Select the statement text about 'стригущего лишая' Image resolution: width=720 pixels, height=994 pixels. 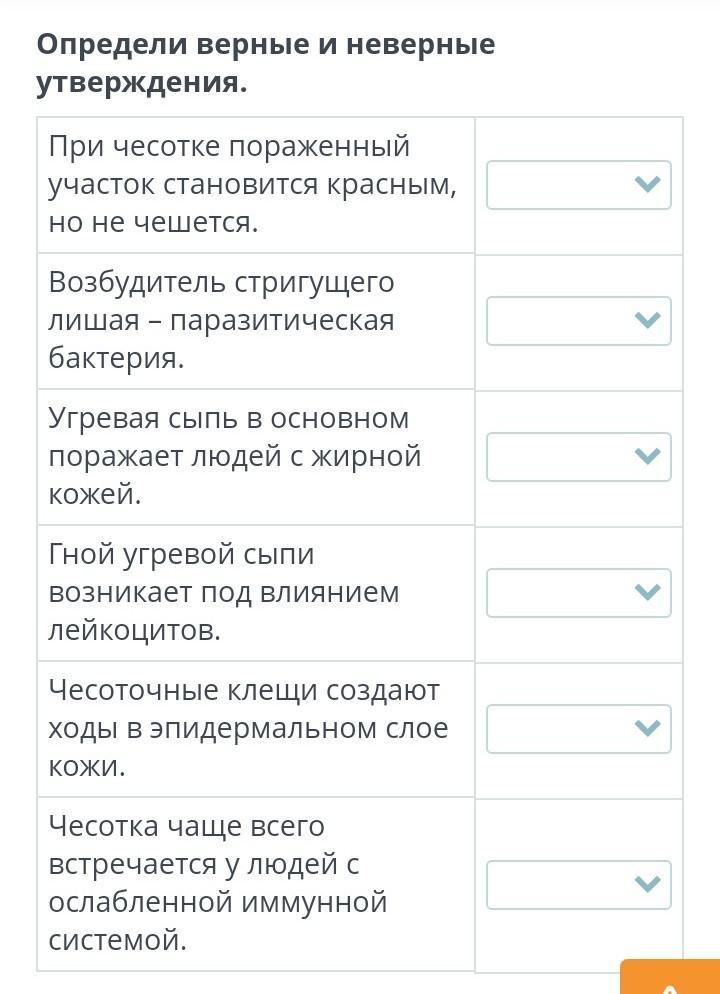point(222,321)
